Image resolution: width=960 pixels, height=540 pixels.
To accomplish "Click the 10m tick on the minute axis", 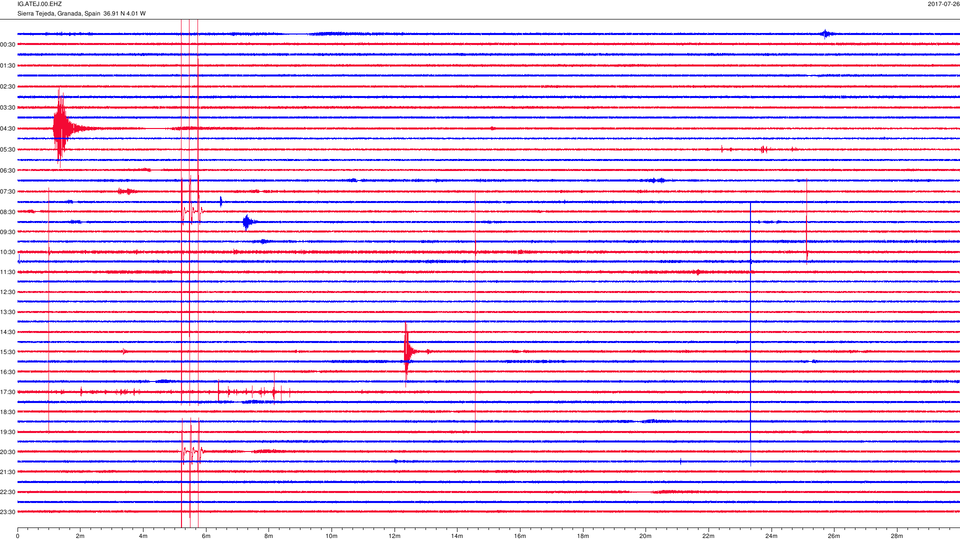I will click(331, 536).
